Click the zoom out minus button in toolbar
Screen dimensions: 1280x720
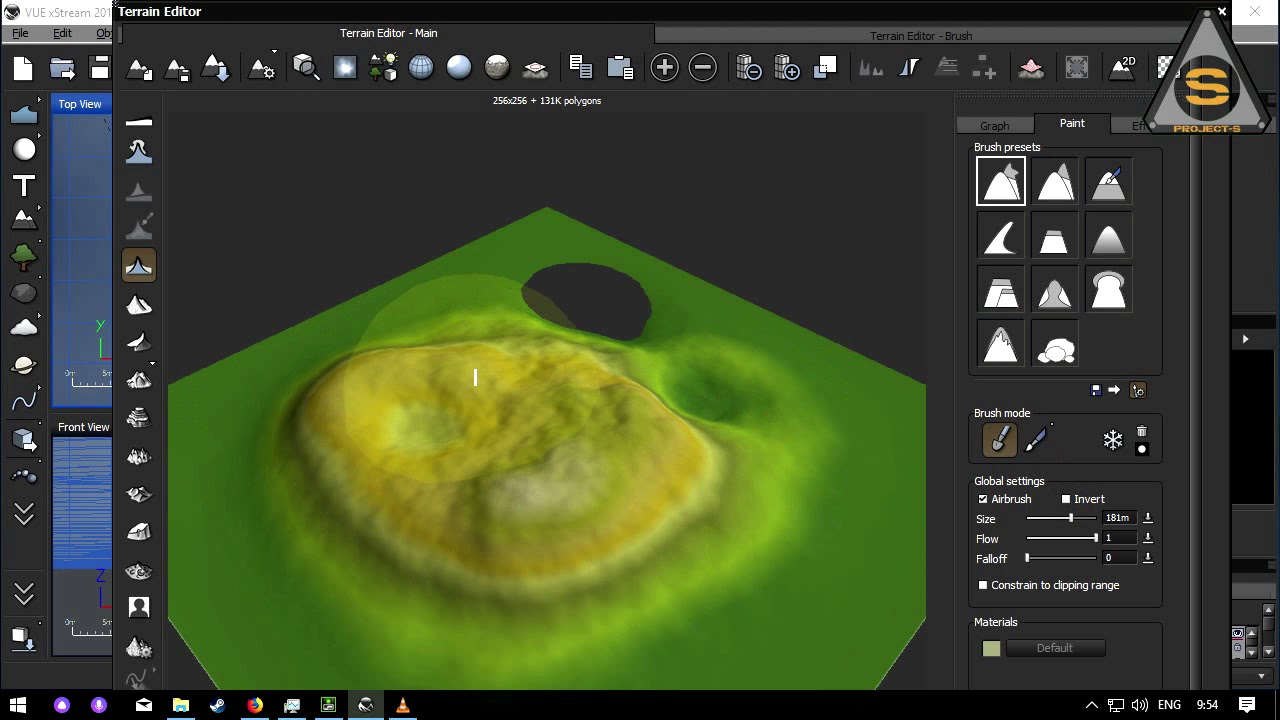point(703,68)
